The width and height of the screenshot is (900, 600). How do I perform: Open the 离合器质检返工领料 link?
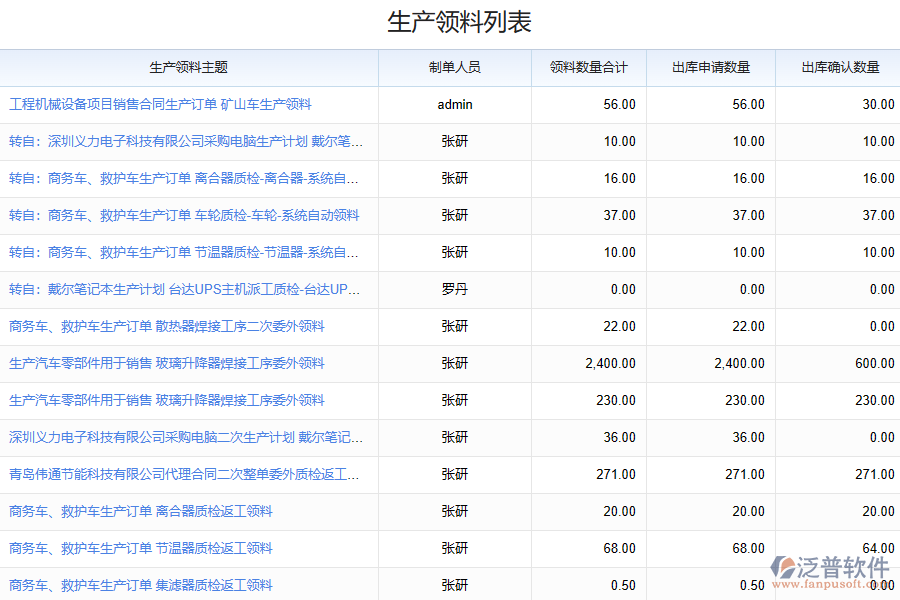point(140,511)
